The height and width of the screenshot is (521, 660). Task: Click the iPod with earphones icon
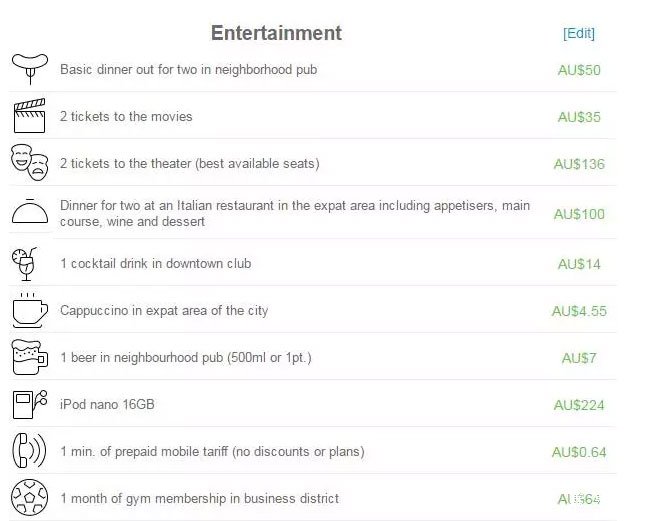coord(29,404)
